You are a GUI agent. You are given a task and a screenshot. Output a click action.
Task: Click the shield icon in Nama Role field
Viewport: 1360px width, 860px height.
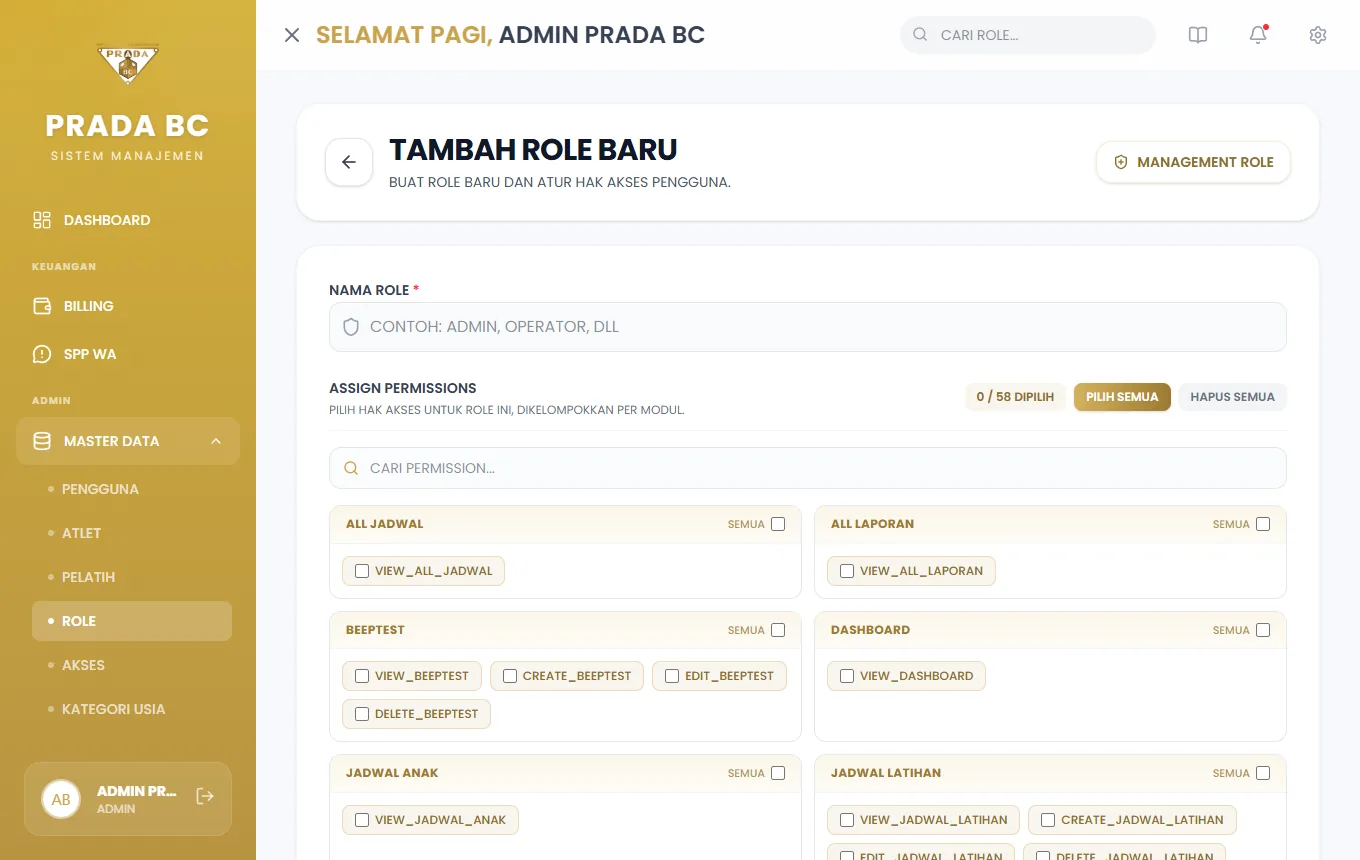(351, 327)
